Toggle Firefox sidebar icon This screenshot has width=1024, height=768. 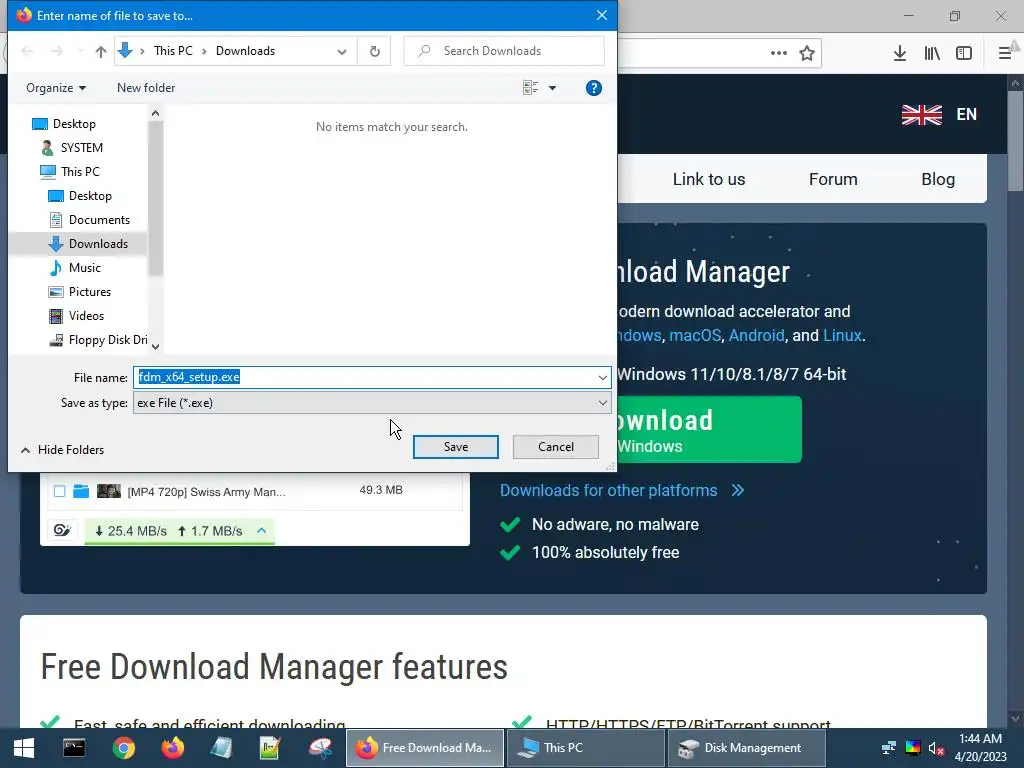pyautogui.click(x=964, y=54)
